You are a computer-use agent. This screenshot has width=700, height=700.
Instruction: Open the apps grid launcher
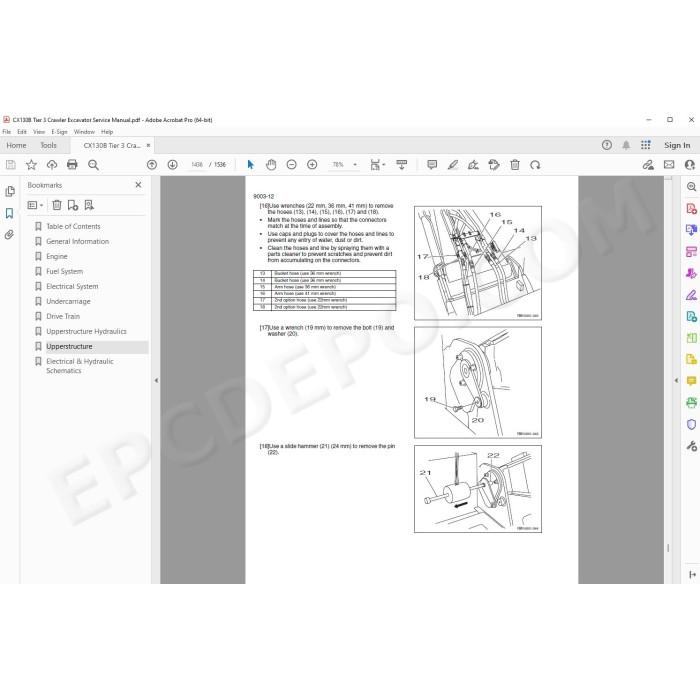pos(646,145)
